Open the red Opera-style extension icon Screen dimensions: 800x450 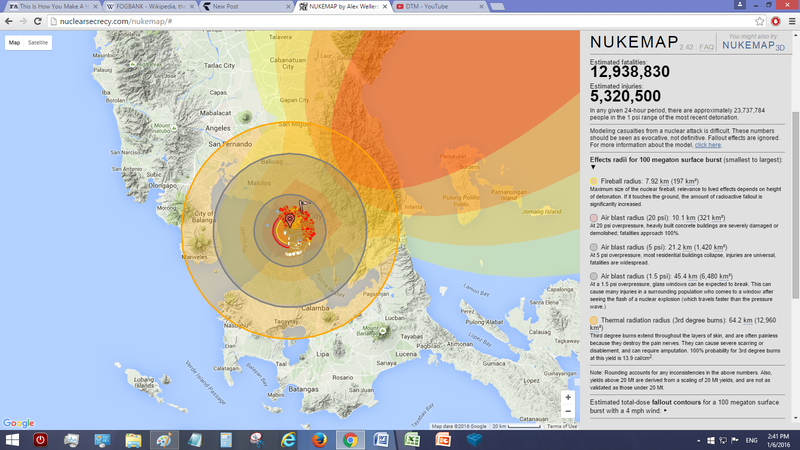tap(776, 21)
